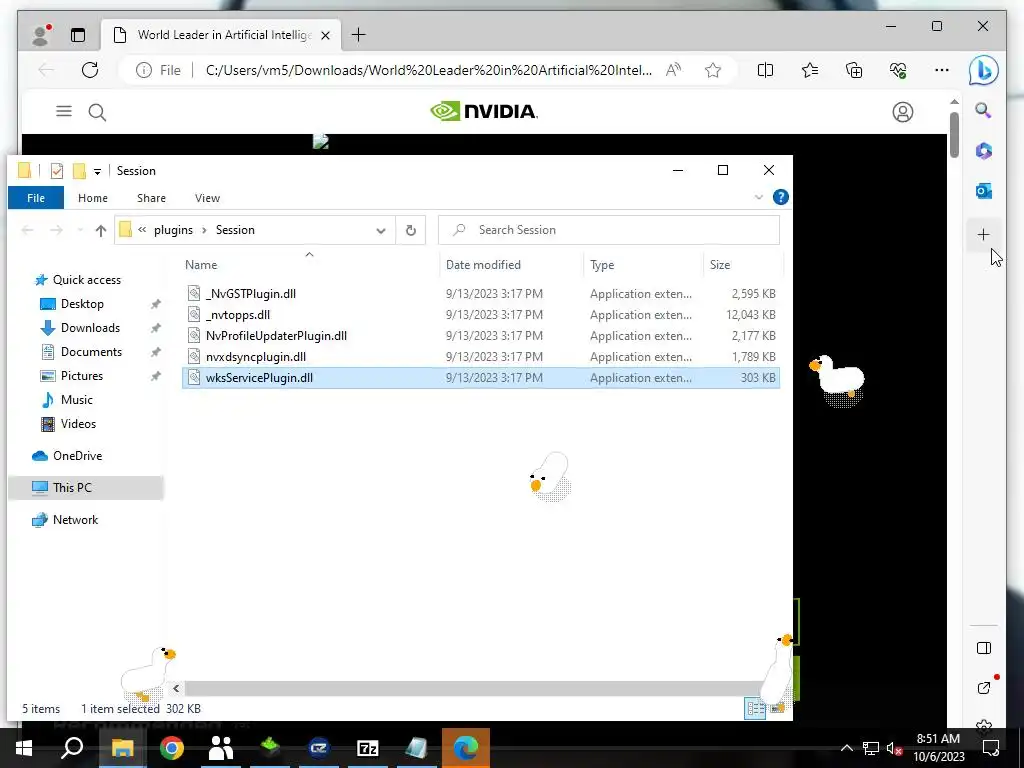Go up one folder level in Explorer
The height and width of the screenshot is (768, 1024).
click(101, 230)
